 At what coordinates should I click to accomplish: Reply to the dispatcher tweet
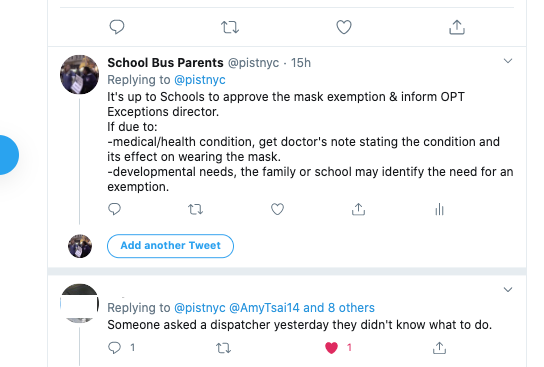click(114, 348)
